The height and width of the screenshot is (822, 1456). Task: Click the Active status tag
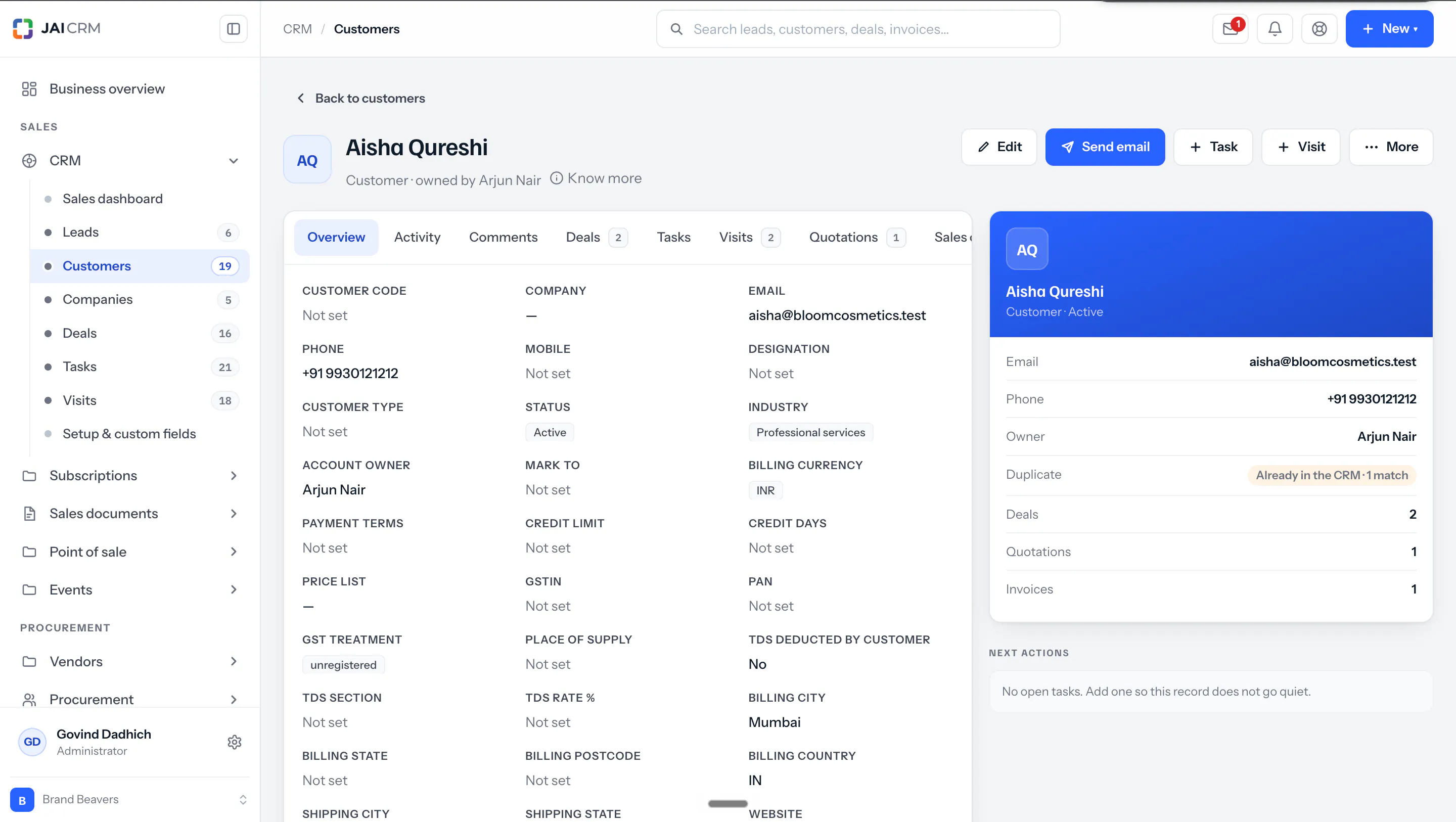coord(550,432)
